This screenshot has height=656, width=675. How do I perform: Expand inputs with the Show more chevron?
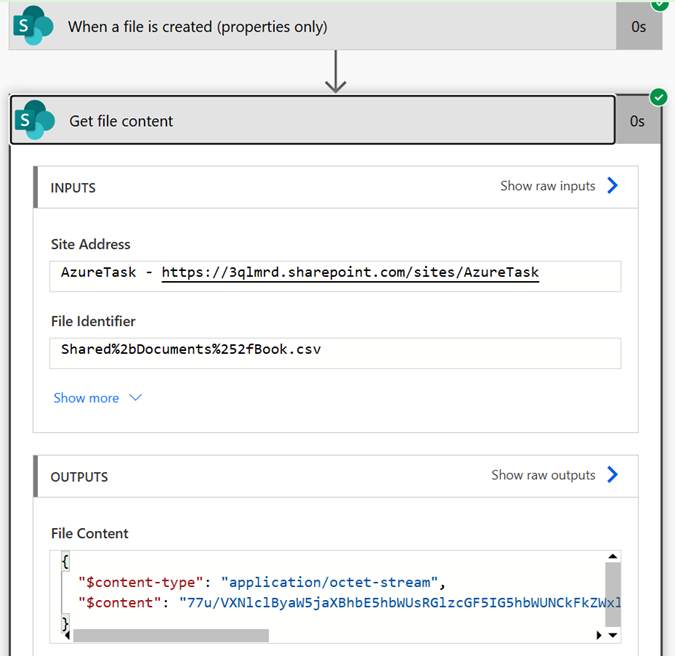tap(135, 397)
